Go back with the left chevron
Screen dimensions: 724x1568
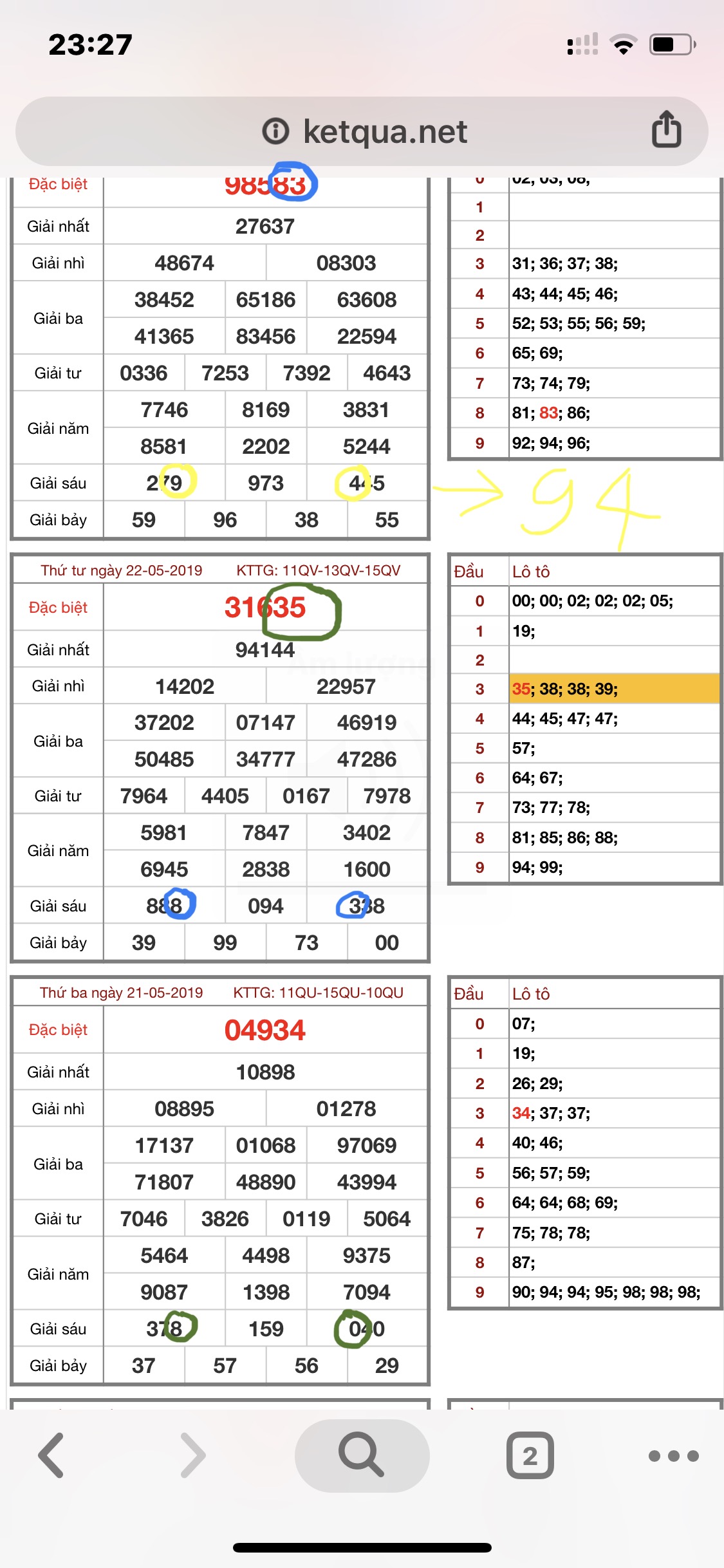[51, 1455]
